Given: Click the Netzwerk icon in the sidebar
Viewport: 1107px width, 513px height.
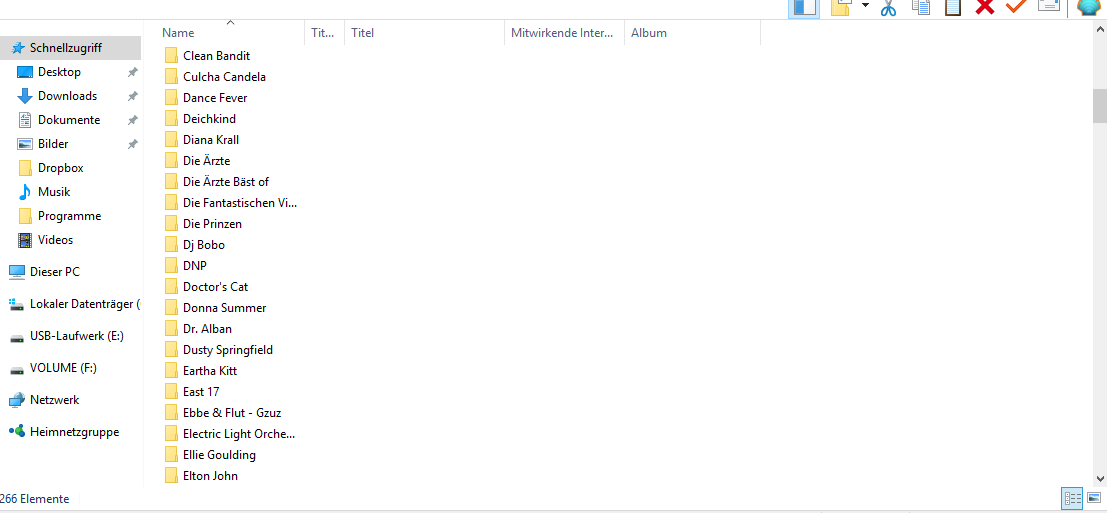Looking at the screenshot, I should point(17,400).
